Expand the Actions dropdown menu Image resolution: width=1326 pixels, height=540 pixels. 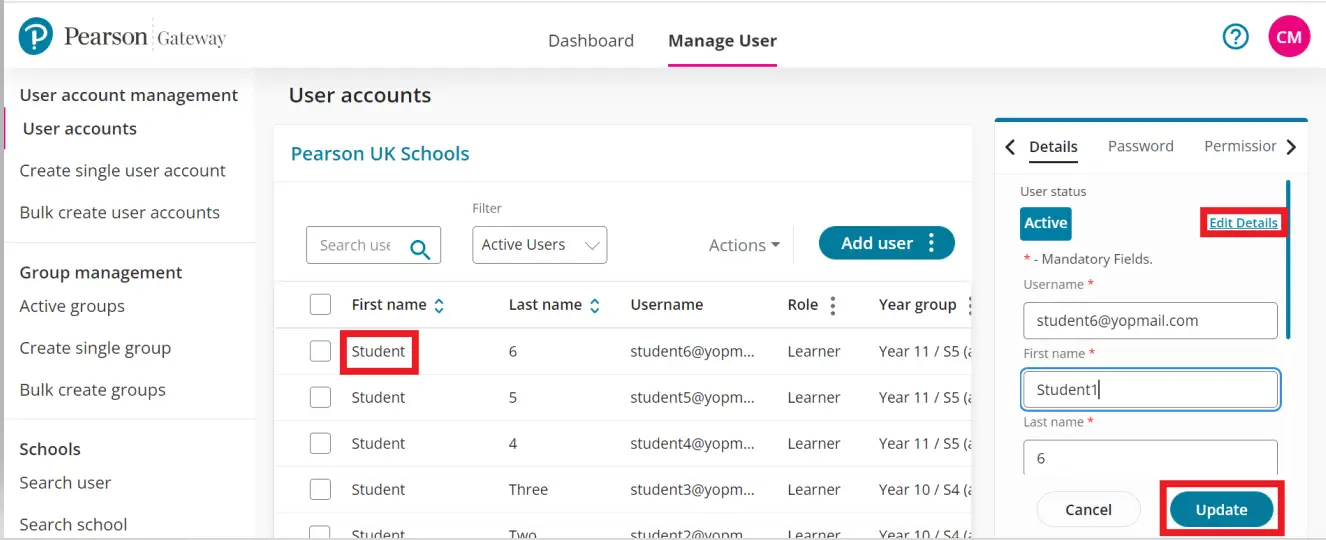[744, 245]
